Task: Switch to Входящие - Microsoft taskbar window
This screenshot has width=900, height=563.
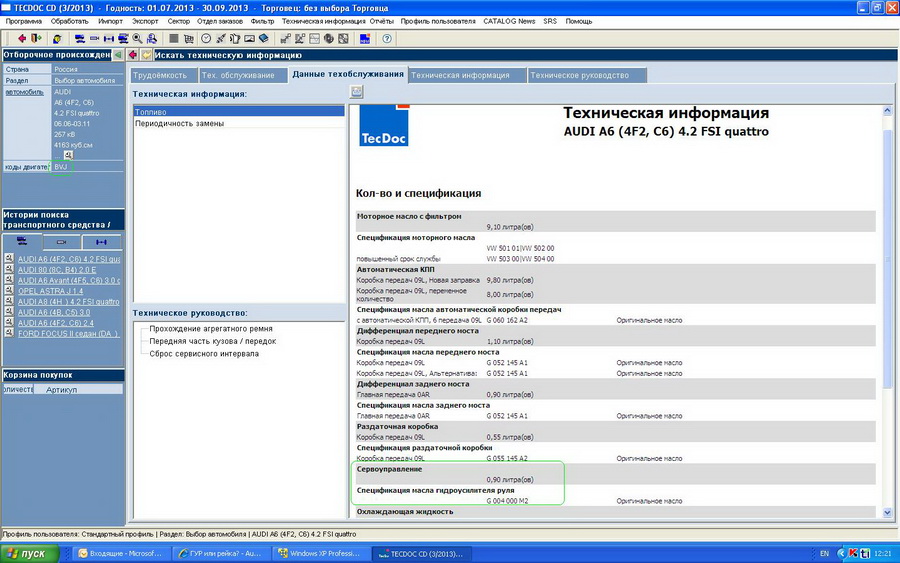Action: point(119,554)
